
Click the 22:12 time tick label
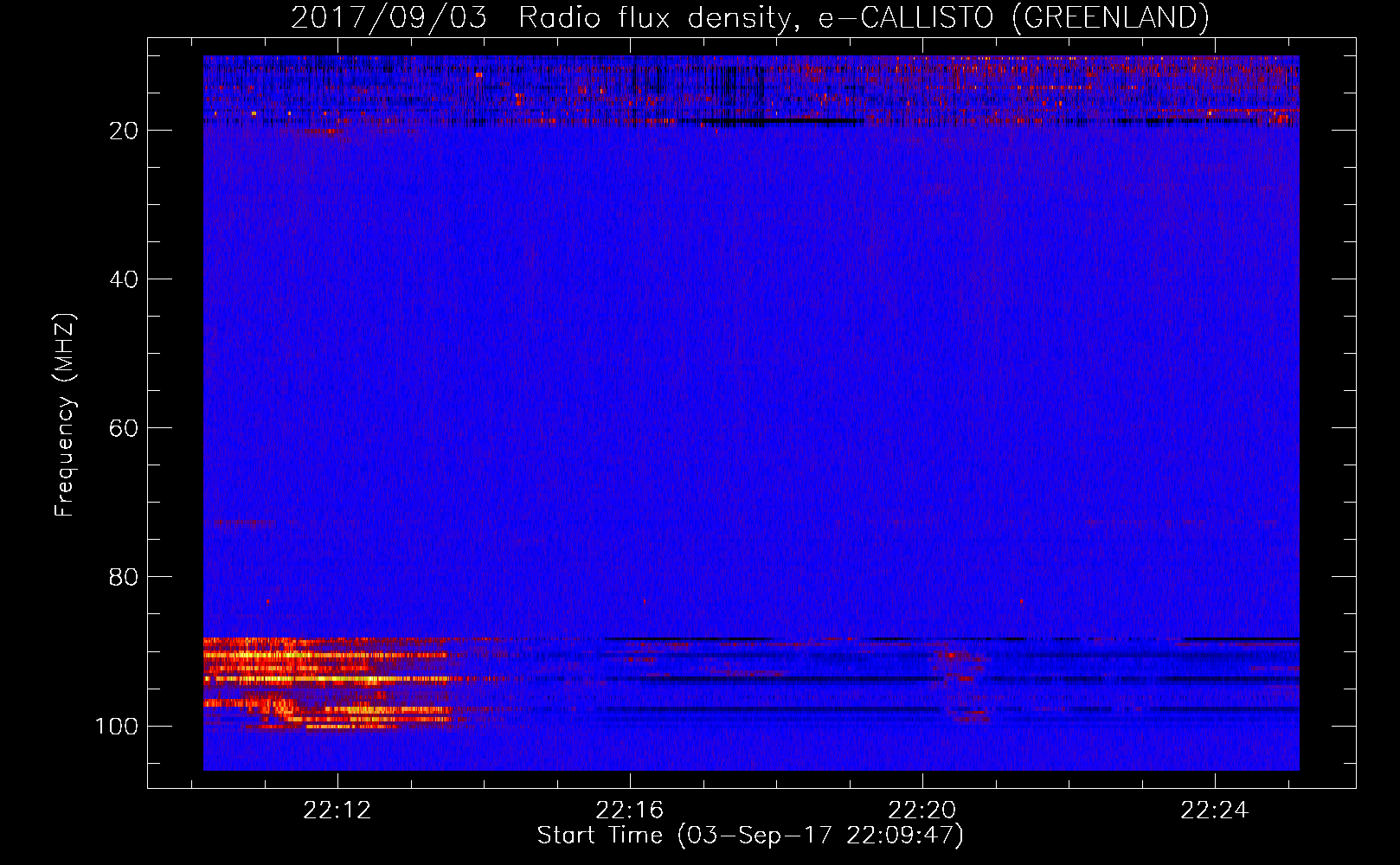tap(337, 811)
